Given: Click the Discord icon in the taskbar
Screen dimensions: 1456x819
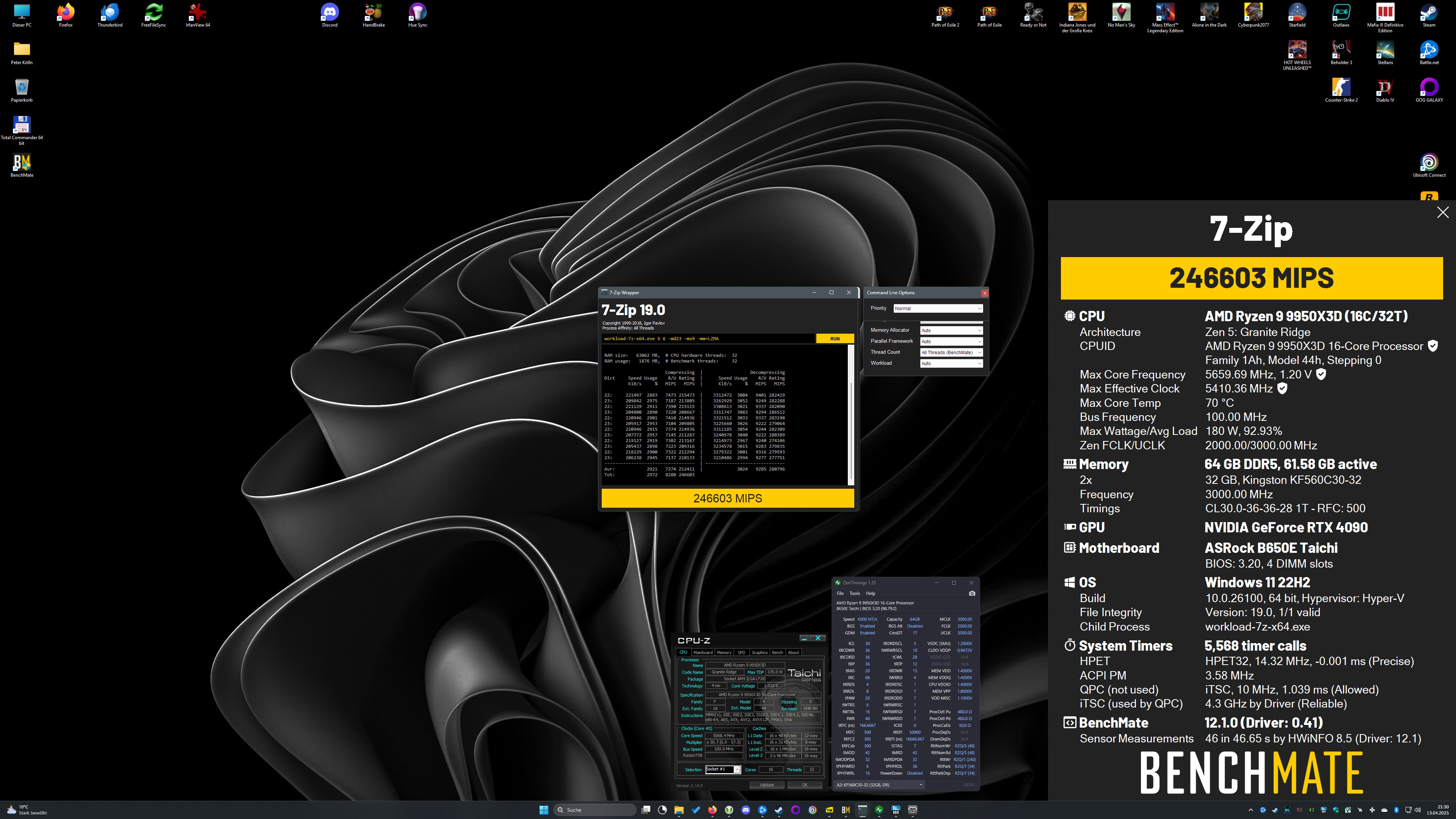Looking at the screenshot, I should [745, 810].
